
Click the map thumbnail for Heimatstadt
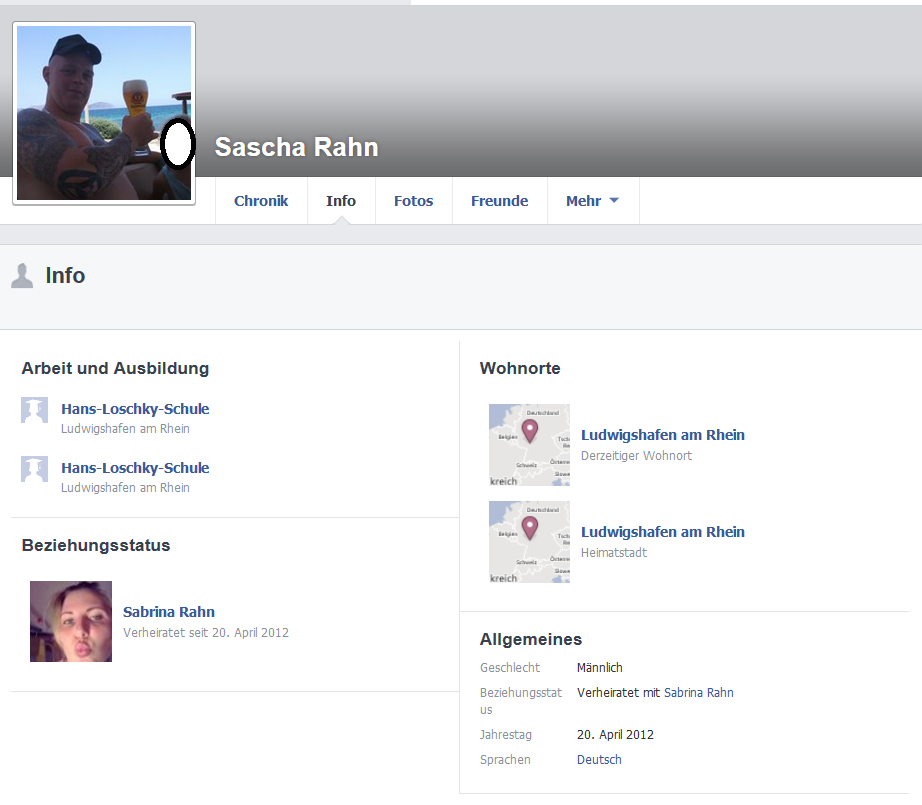click(x=529, y=542)
